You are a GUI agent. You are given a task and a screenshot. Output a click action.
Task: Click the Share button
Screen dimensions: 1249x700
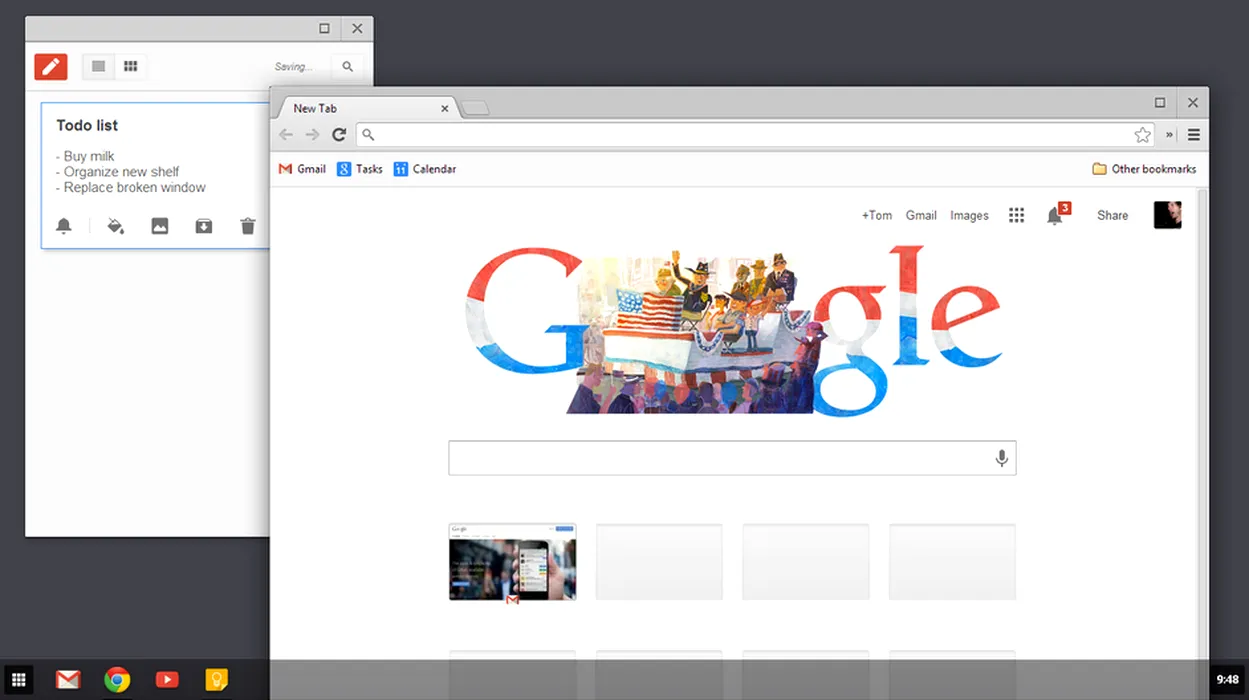point(1112,215)
